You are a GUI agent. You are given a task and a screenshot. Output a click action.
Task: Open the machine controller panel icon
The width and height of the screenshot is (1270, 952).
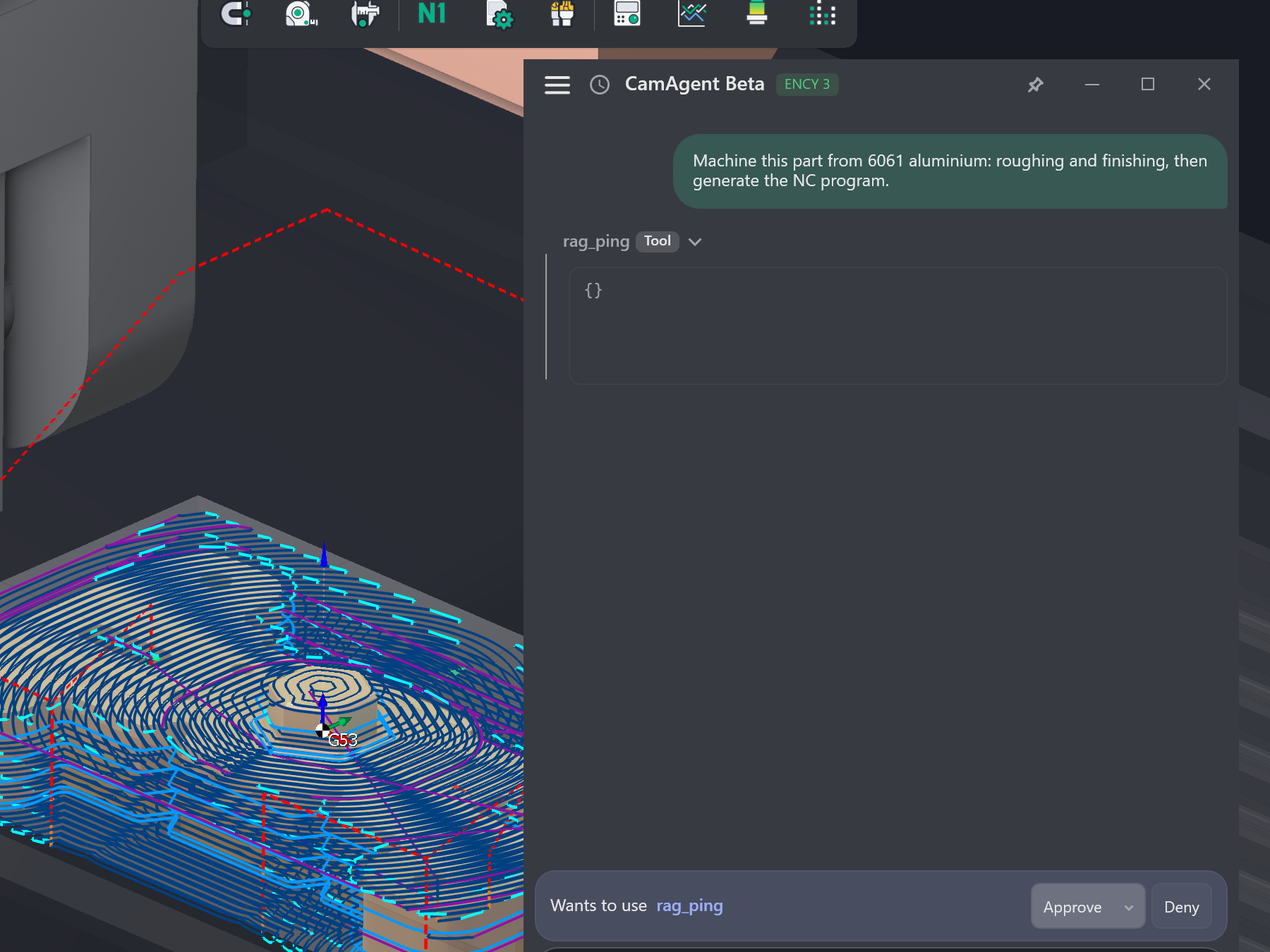click(x=627, y=13)
